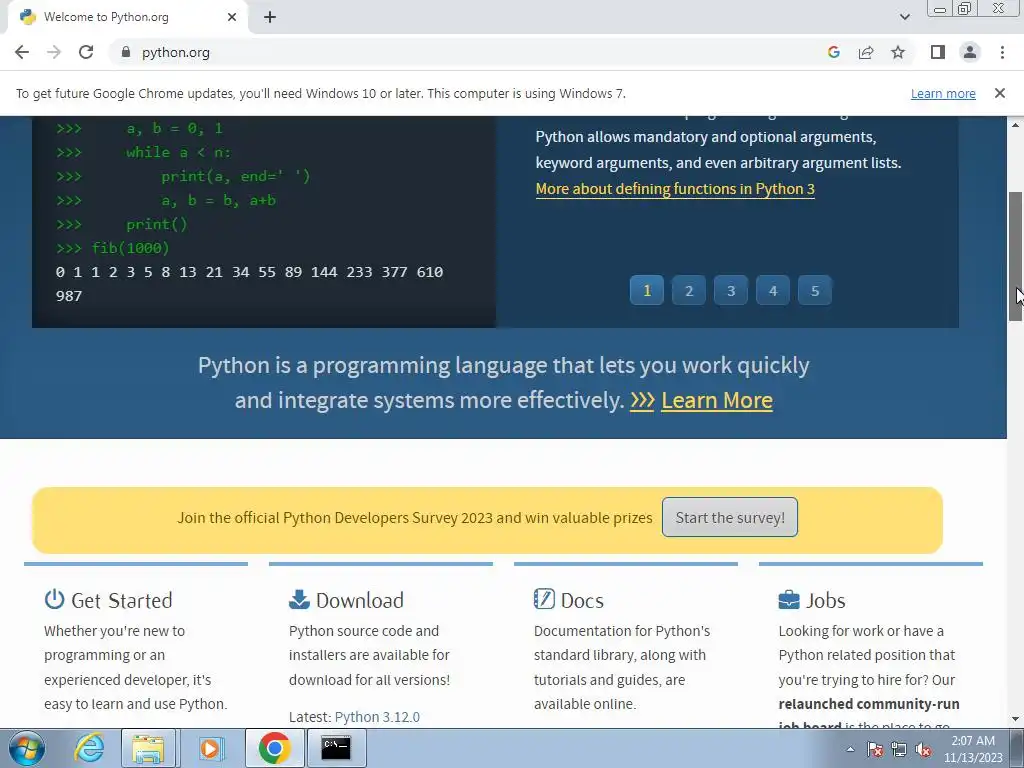Focus the python.org address field
1024x768 pixels.
coord(470,52)
